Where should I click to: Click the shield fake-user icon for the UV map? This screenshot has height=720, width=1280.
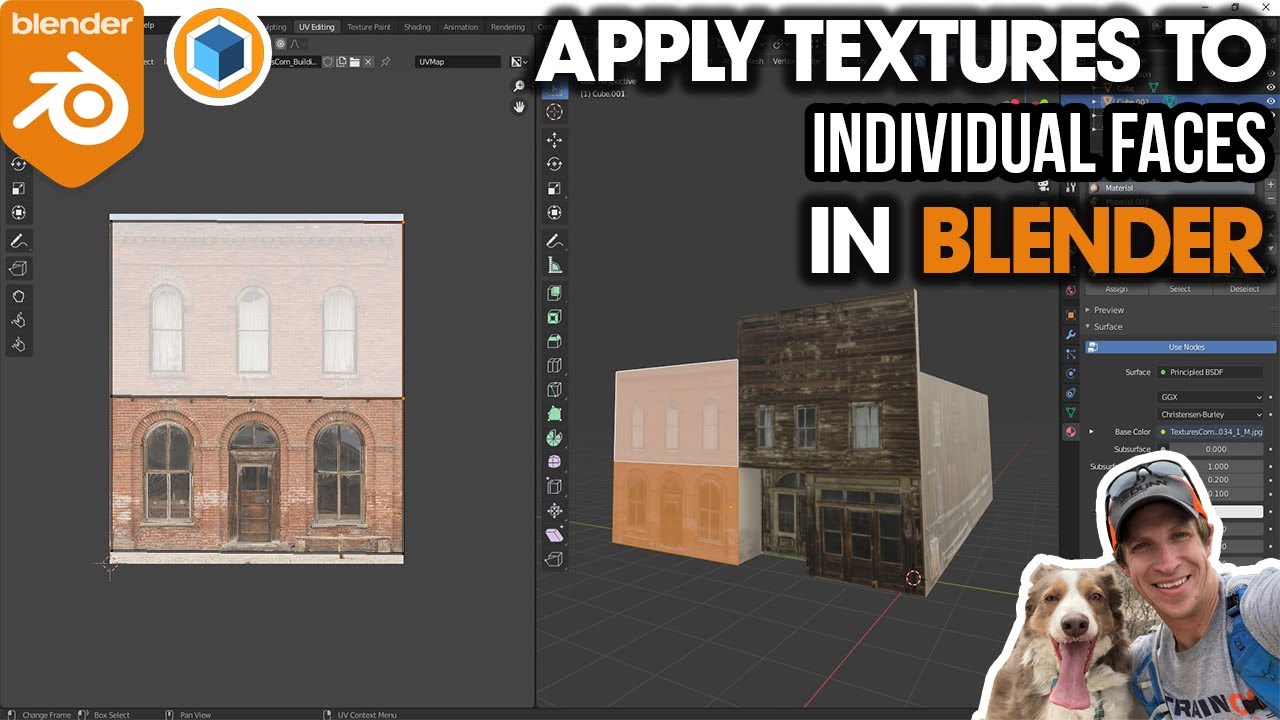click(328, 62)
